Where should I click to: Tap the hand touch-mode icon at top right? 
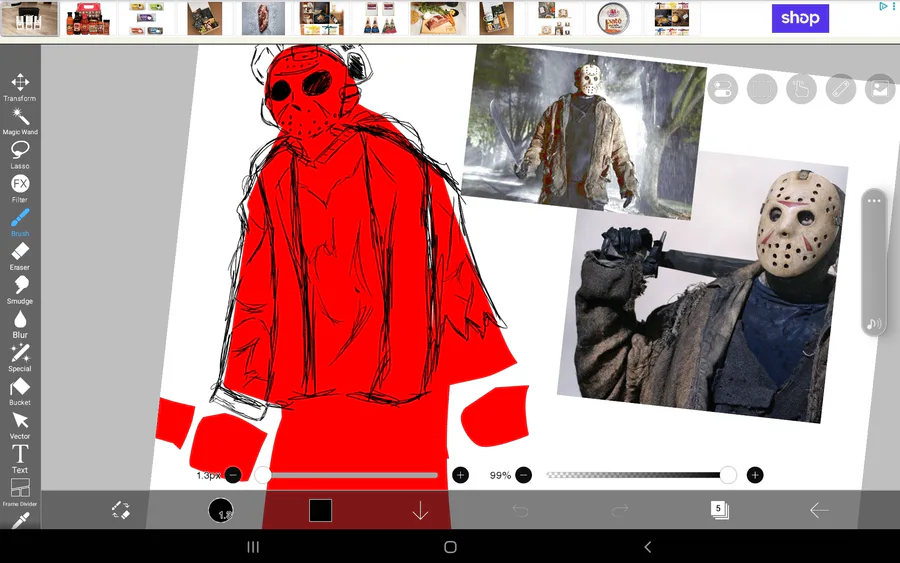(x=802, y=89)
